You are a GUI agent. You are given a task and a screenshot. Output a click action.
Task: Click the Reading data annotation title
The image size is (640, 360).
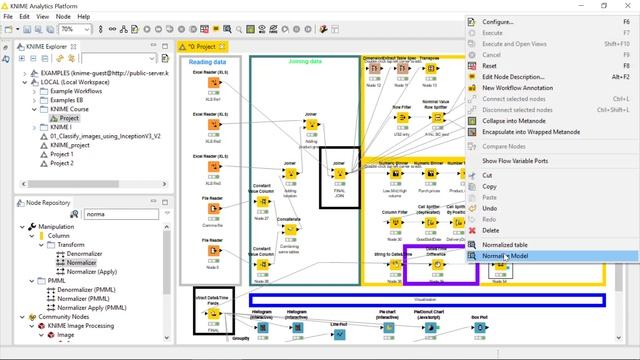click(207, 62)
